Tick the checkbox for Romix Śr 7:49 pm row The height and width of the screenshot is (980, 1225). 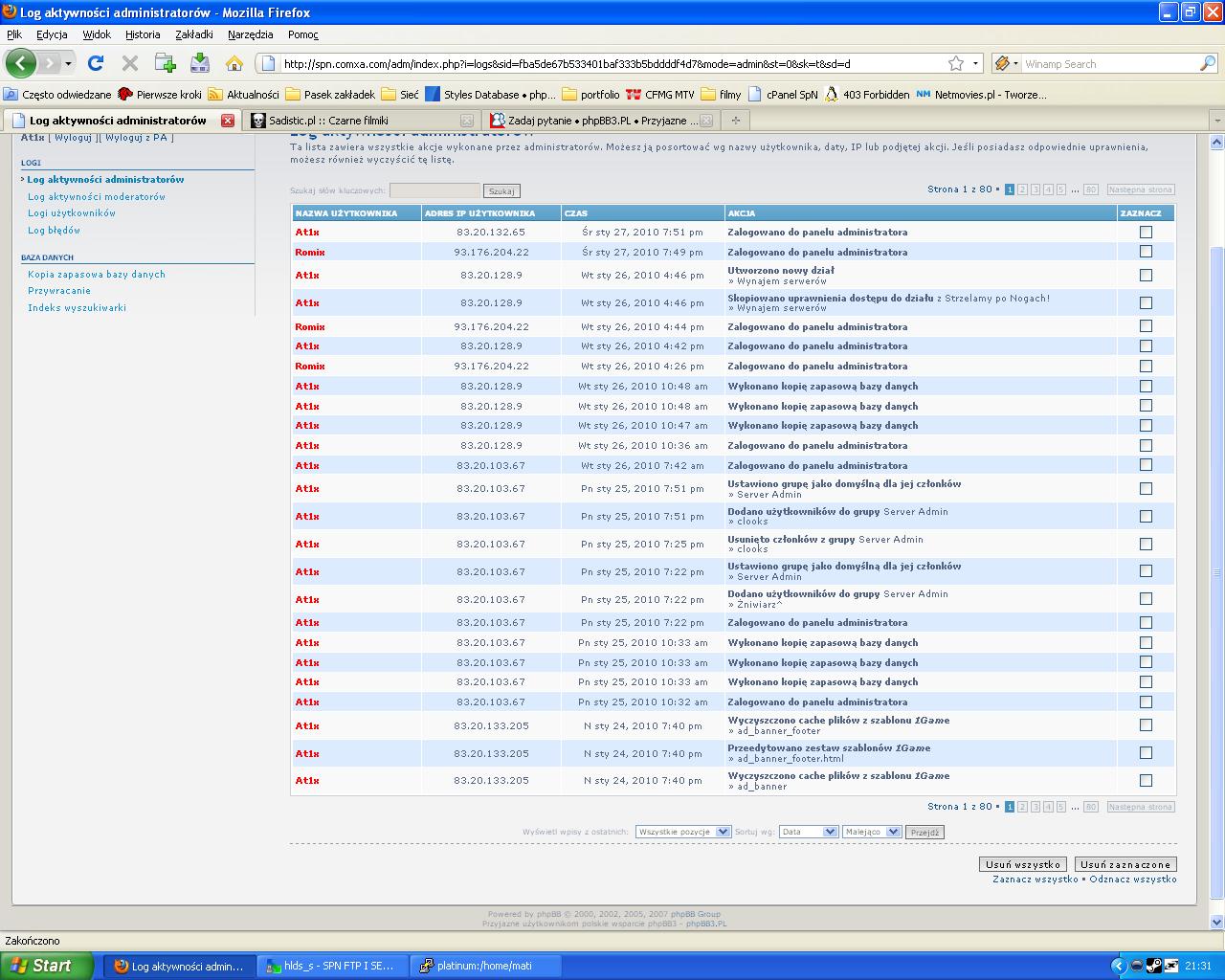[1146, 252]
